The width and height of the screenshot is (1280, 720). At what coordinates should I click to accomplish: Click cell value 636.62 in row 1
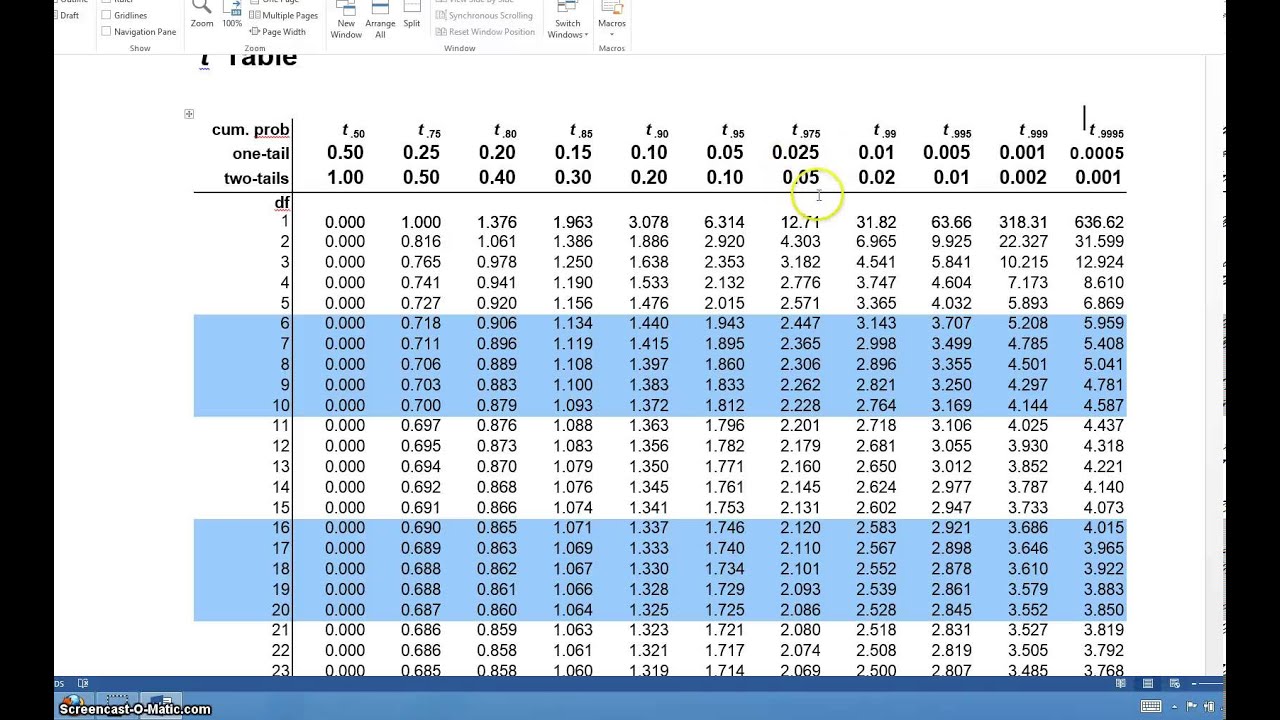pos(1098,222)
